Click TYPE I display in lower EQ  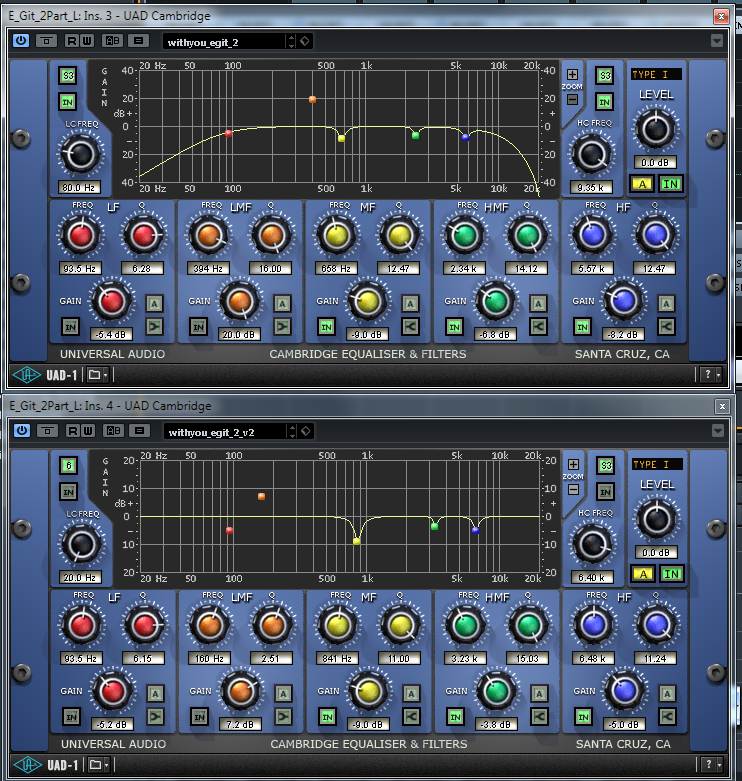click(x=657, y=465)
